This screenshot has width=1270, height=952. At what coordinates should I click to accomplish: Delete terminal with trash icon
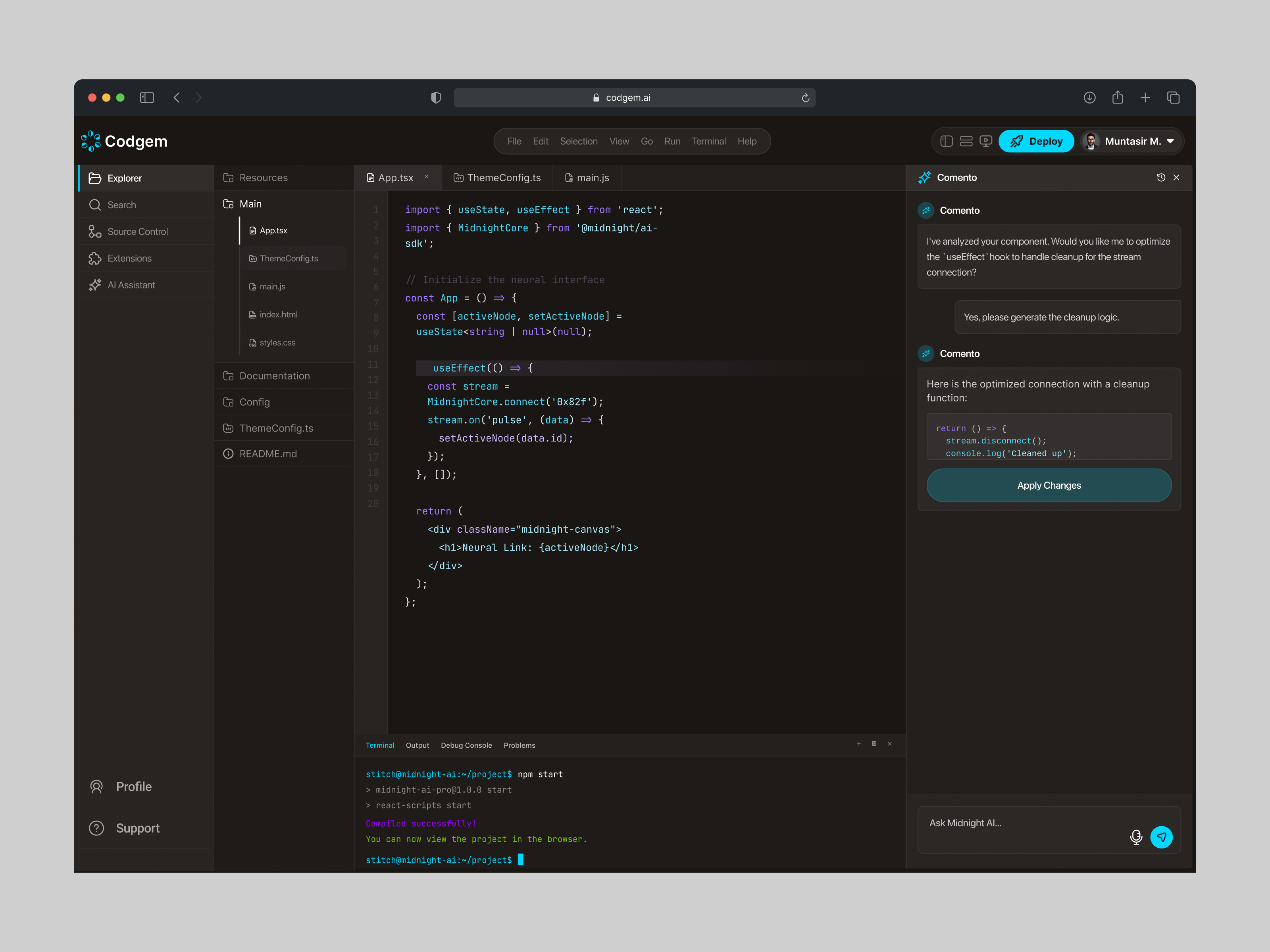874,744
